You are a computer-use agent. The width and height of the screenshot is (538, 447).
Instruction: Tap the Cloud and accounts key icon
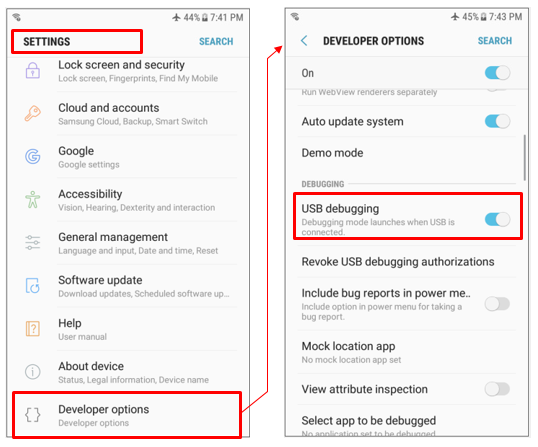coord(33,114)
